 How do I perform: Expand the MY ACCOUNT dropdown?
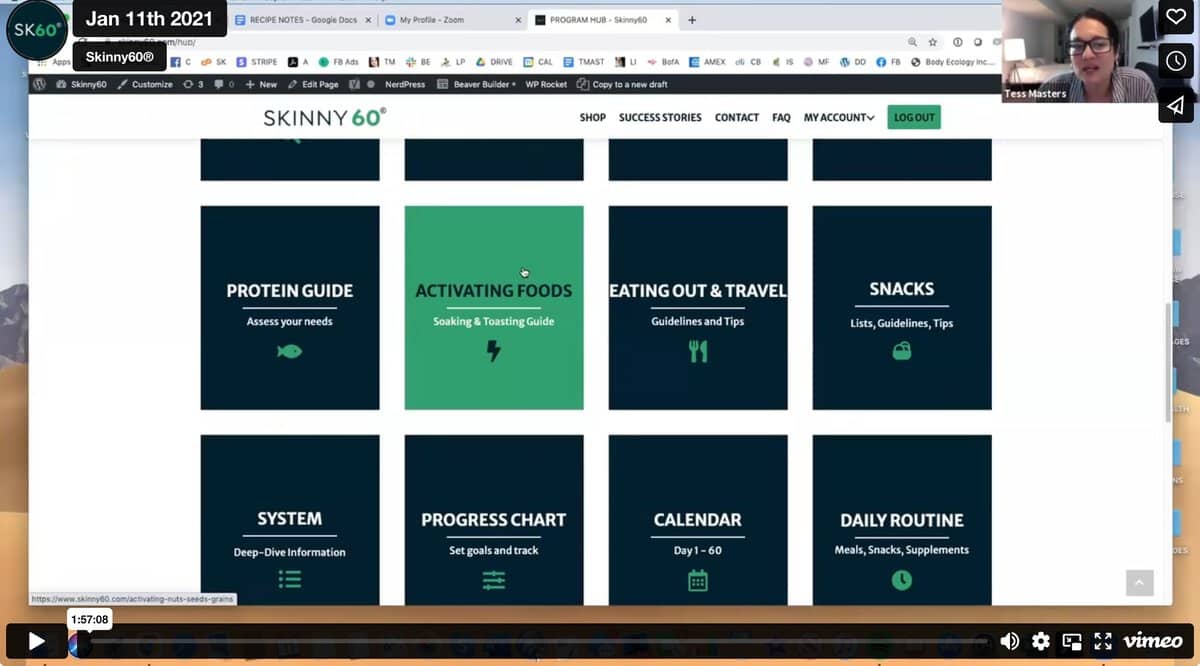tap(839, 117)
